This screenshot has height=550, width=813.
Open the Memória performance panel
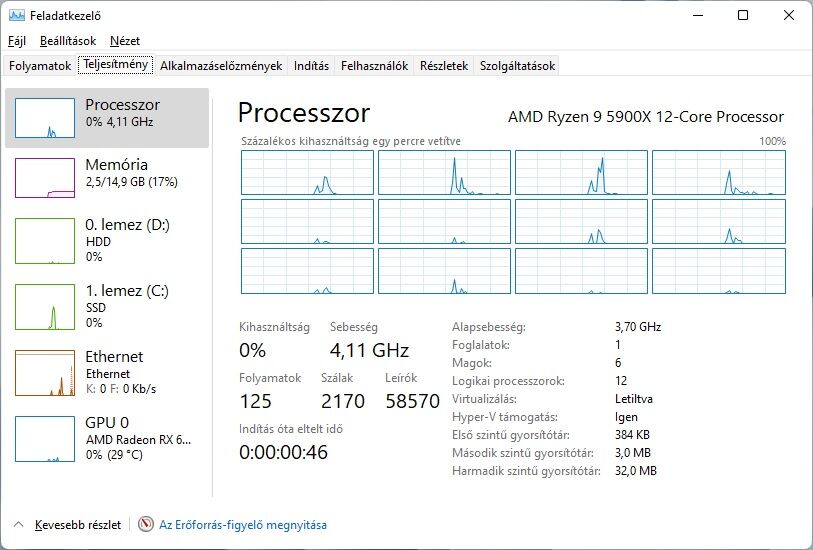tap(107, 178)
